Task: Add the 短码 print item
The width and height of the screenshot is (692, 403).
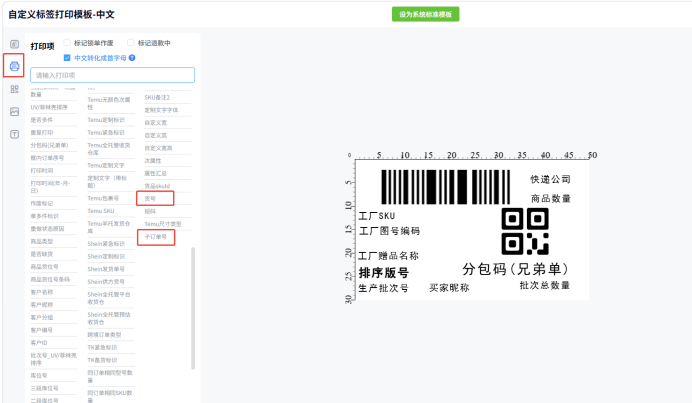Action: [x=150, y=211]
